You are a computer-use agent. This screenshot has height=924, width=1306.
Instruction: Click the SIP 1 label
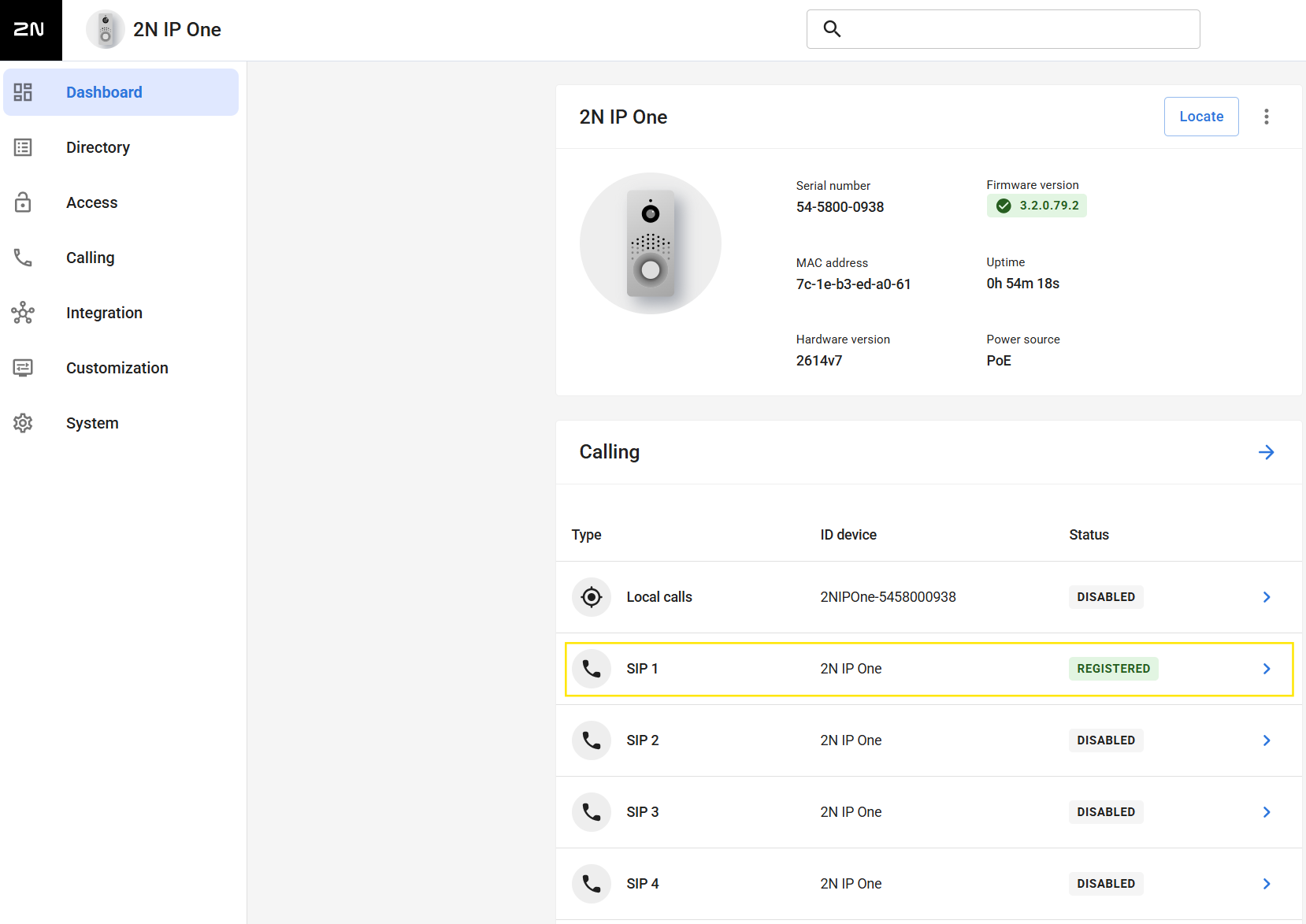click(x=643, y=669)
